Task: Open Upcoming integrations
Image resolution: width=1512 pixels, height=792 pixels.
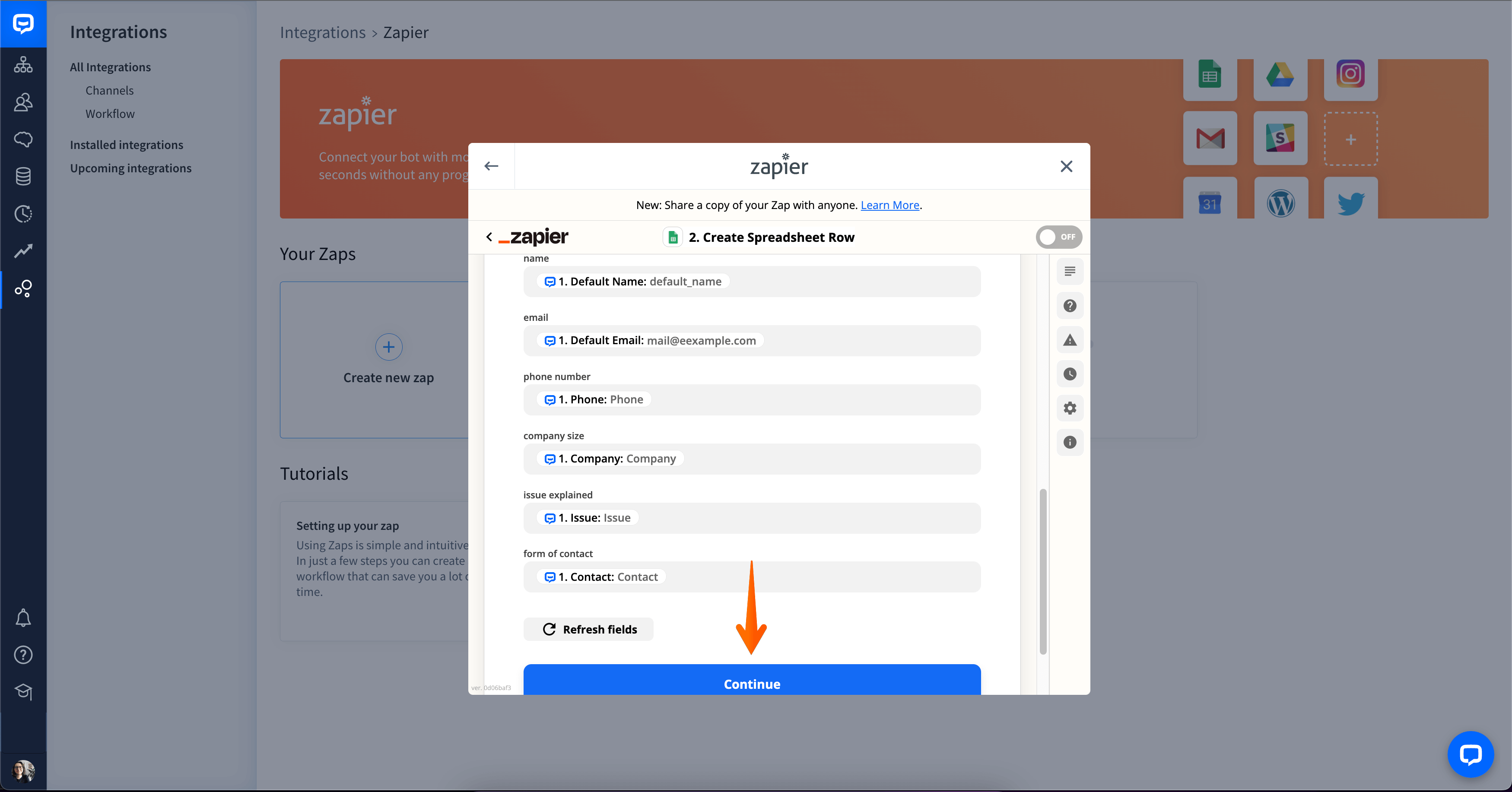Action: 131,168
